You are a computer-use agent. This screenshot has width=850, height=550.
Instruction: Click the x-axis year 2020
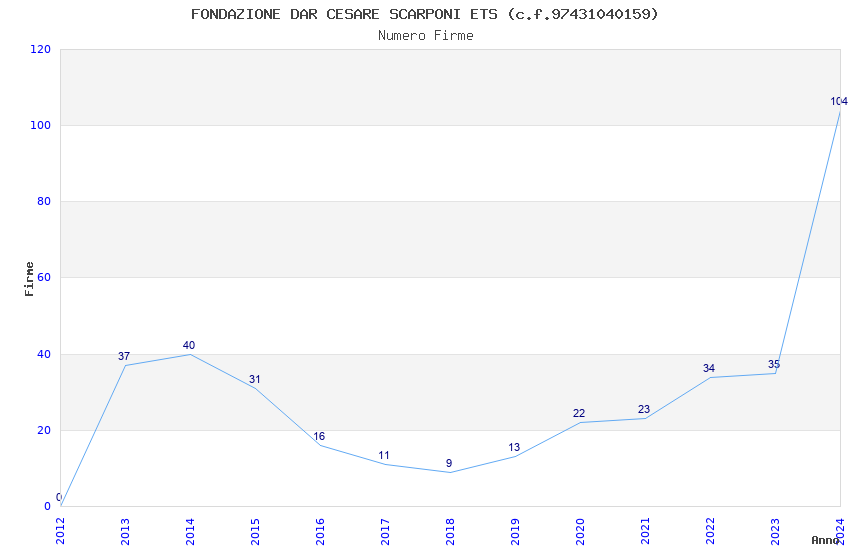tap(581, 531)
